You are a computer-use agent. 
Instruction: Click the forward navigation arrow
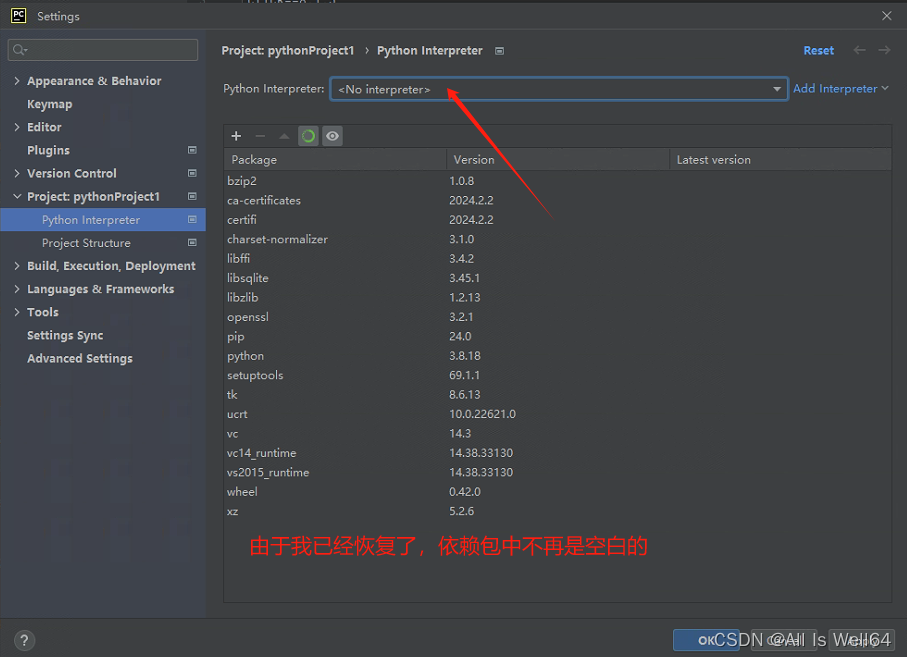coord(884,50)
